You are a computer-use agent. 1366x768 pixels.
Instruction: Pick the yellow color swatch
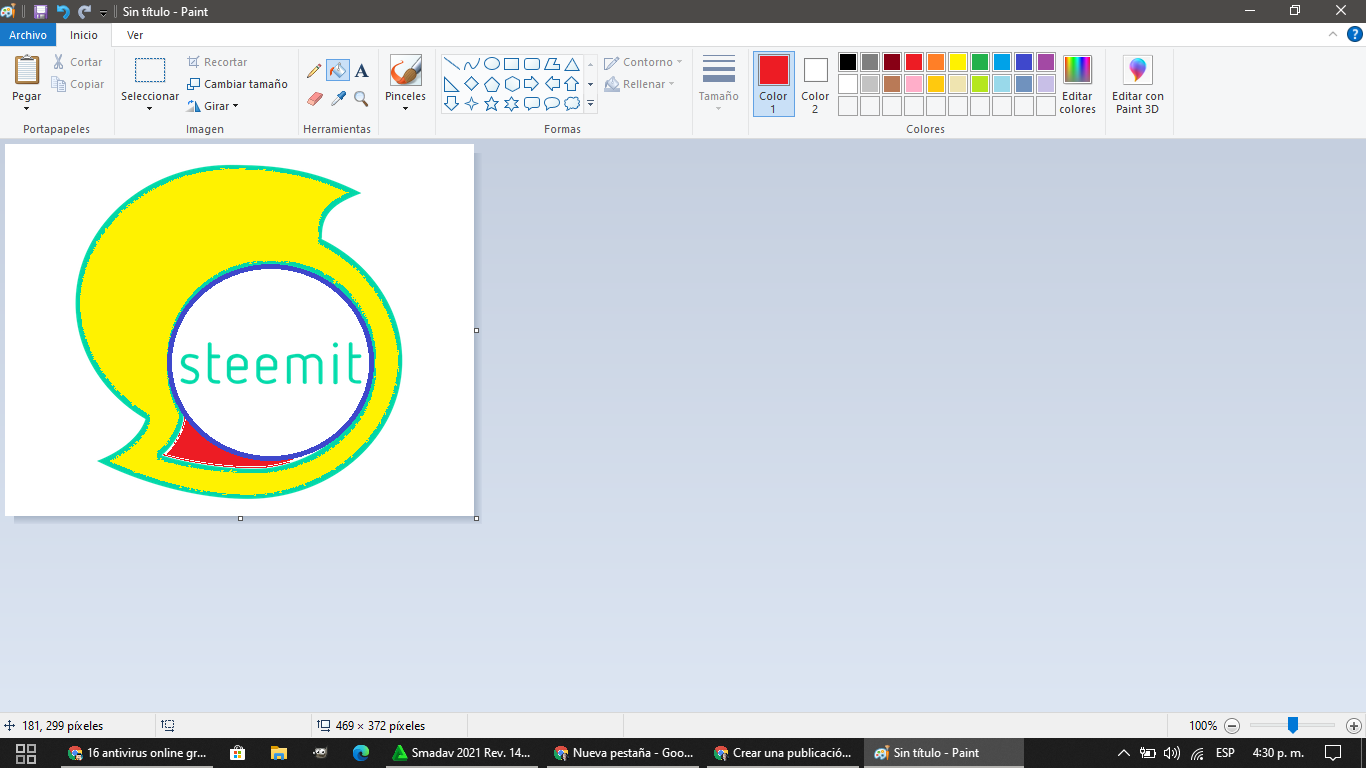click(958, 62)
